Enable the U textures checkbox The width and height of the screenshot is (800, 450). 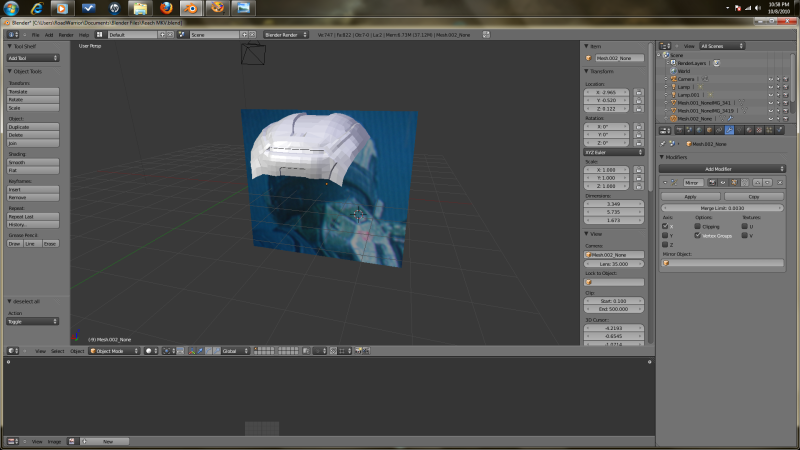click(744, 226)
